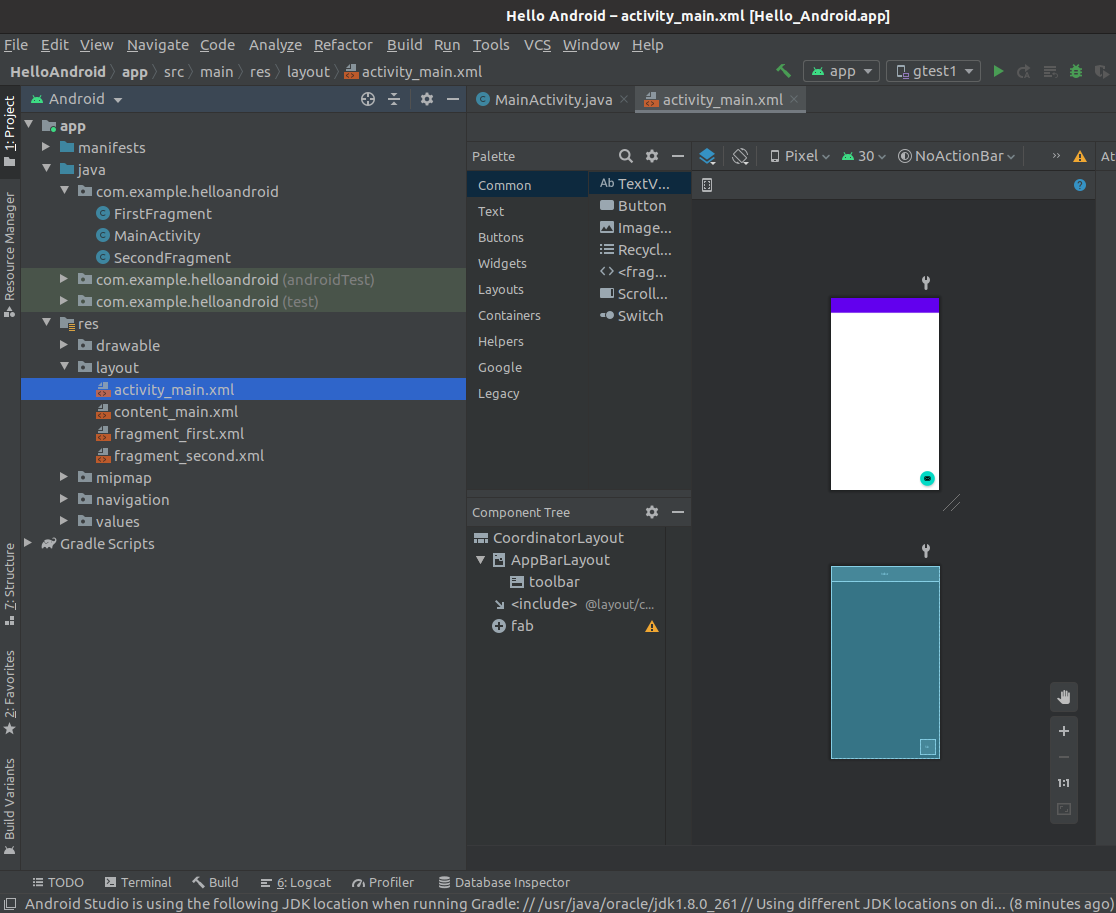Viewport: 1116px width, 913px height.
Task: Click scroll-from-source target icon in Project panel
Action: [368, 99]
